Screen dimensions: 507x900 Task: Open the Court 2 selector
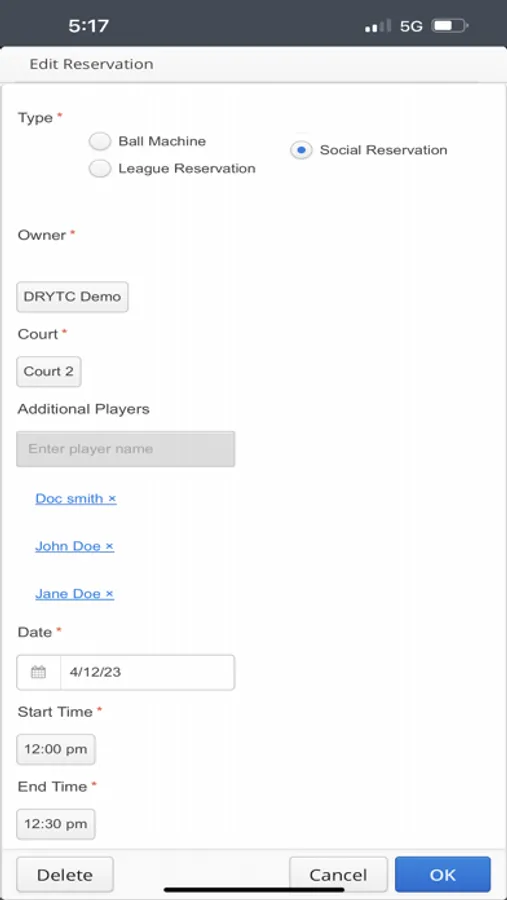point(49,371)
